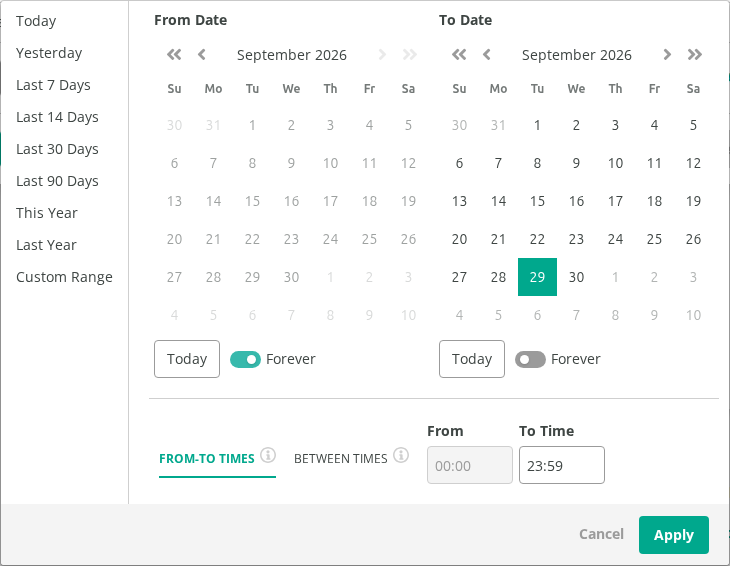
Task: Go to previous month in To Date calendar
Action: 487,55
